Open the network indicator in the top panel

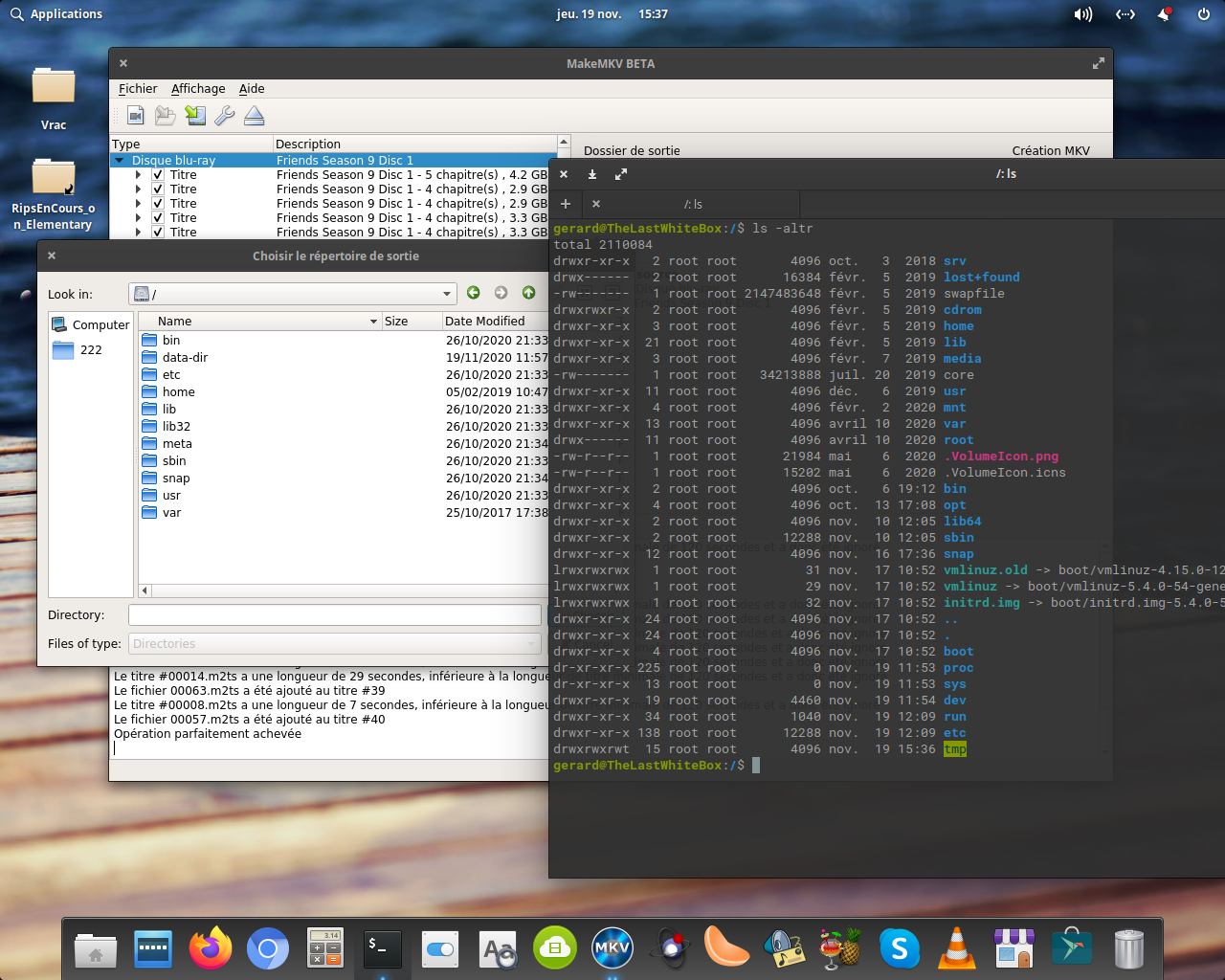pyautogui.click(x=1125, y=14)
